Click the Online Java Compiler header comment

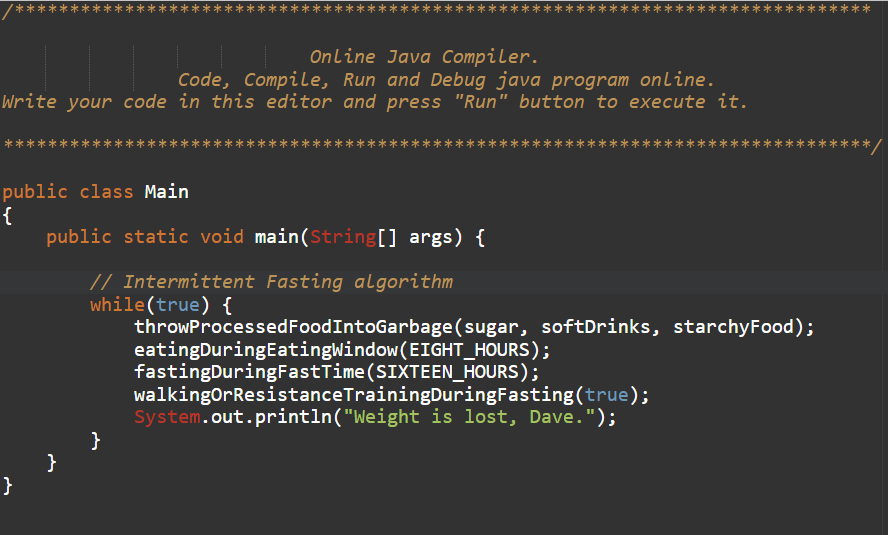pyautogui.click(x=424, y=57)
